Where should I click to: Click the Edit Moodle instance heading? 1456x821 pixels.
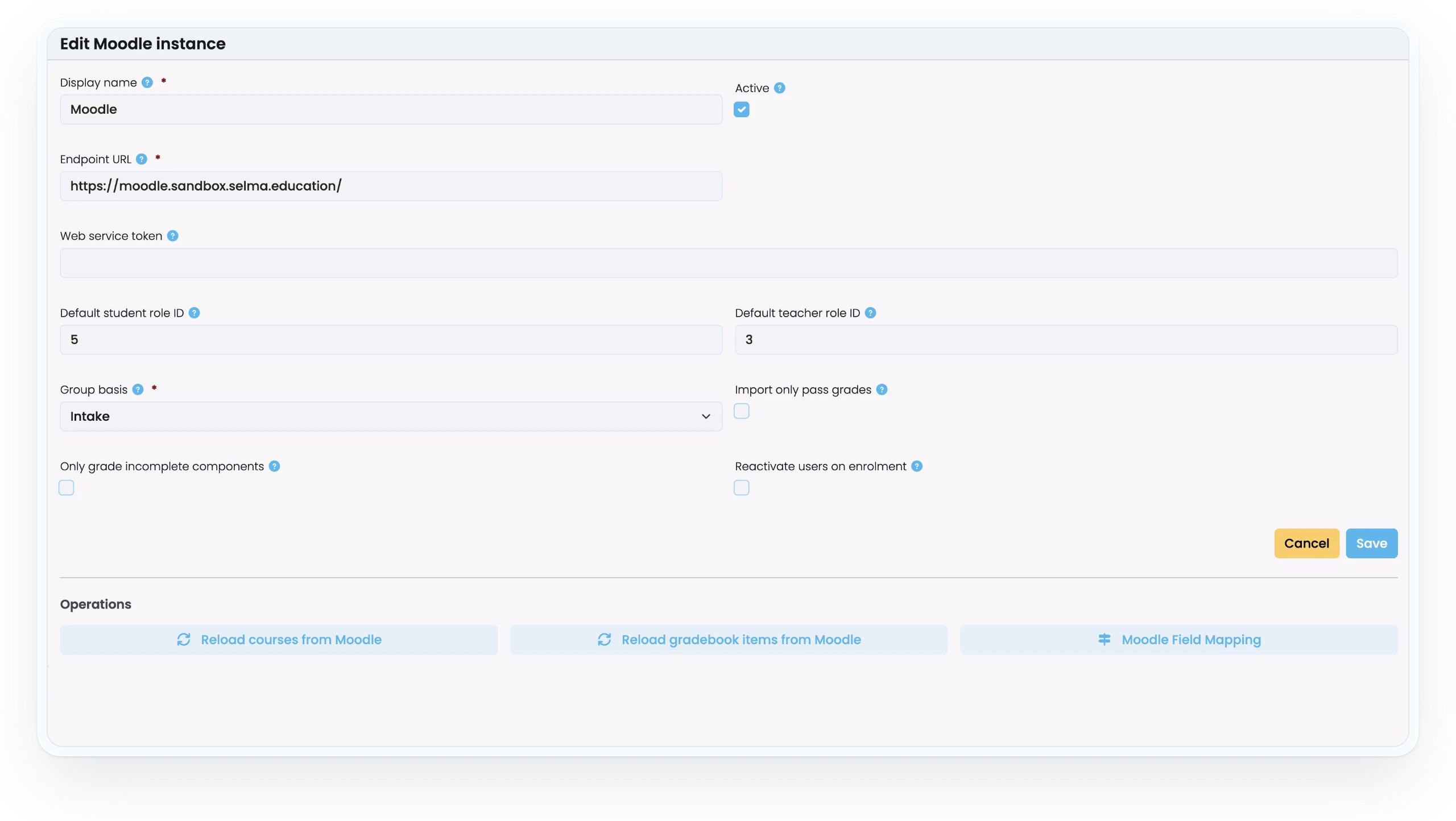click(x=143, y=44)
